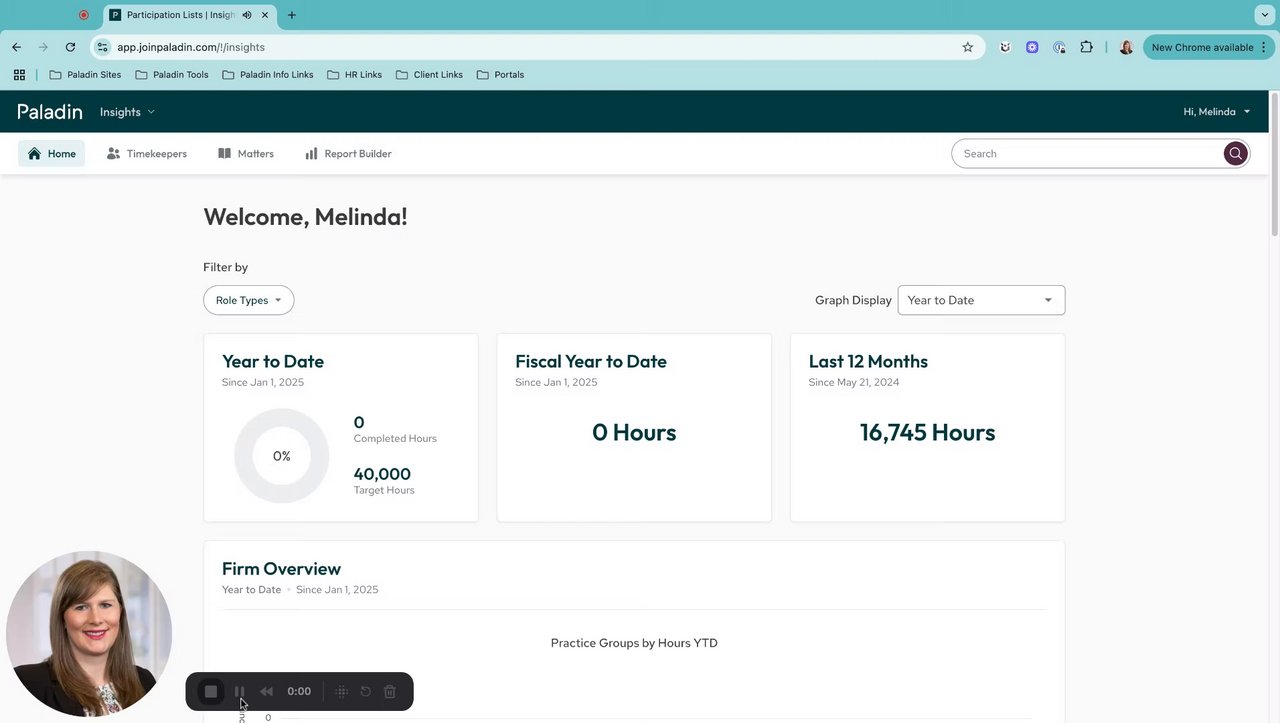
Task: Open the Paladin Info Links bookmark folder
Action: pos(267,75)
